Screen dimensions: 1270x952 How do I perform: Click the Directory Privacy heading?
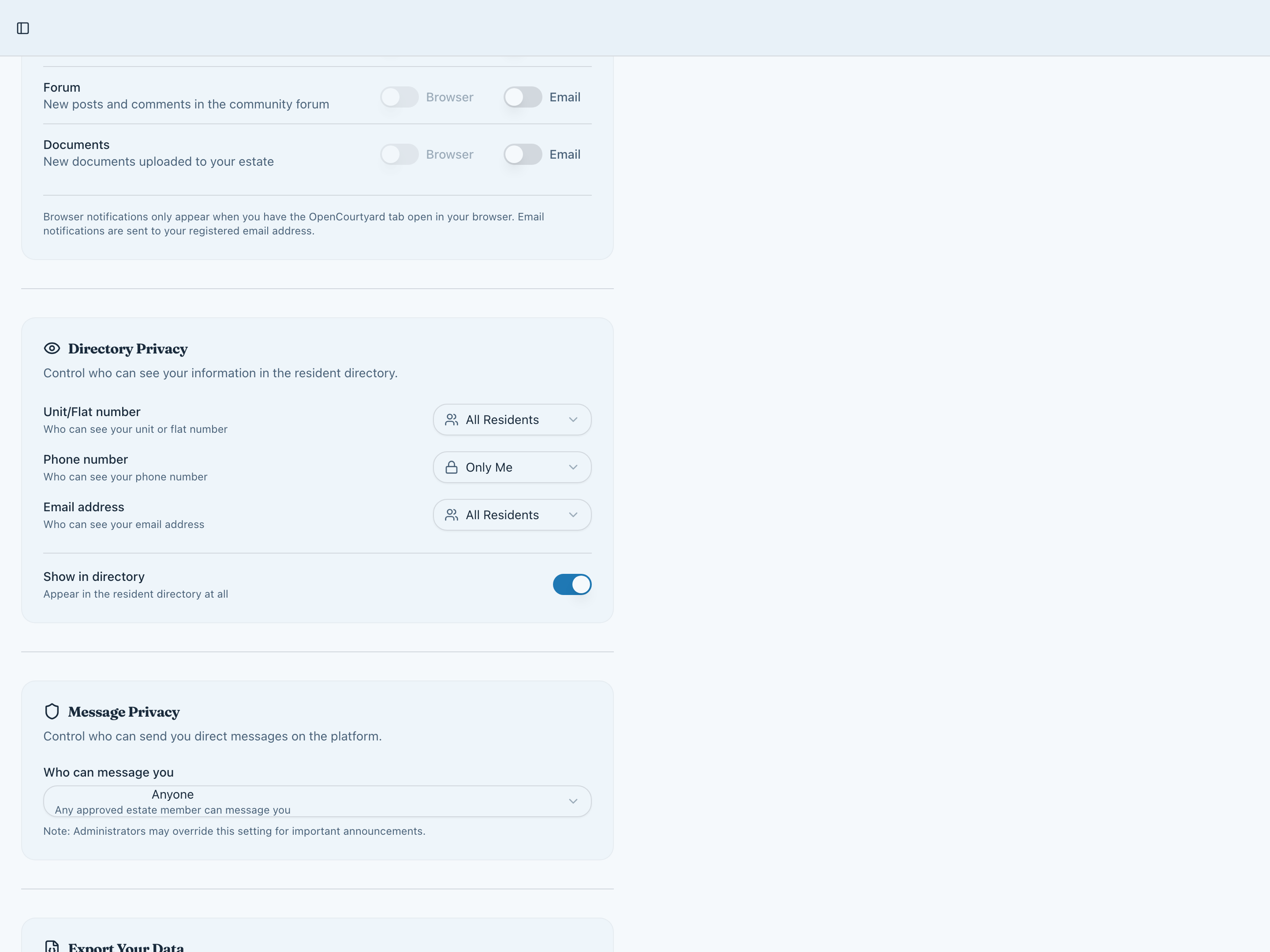pos(127,349)
